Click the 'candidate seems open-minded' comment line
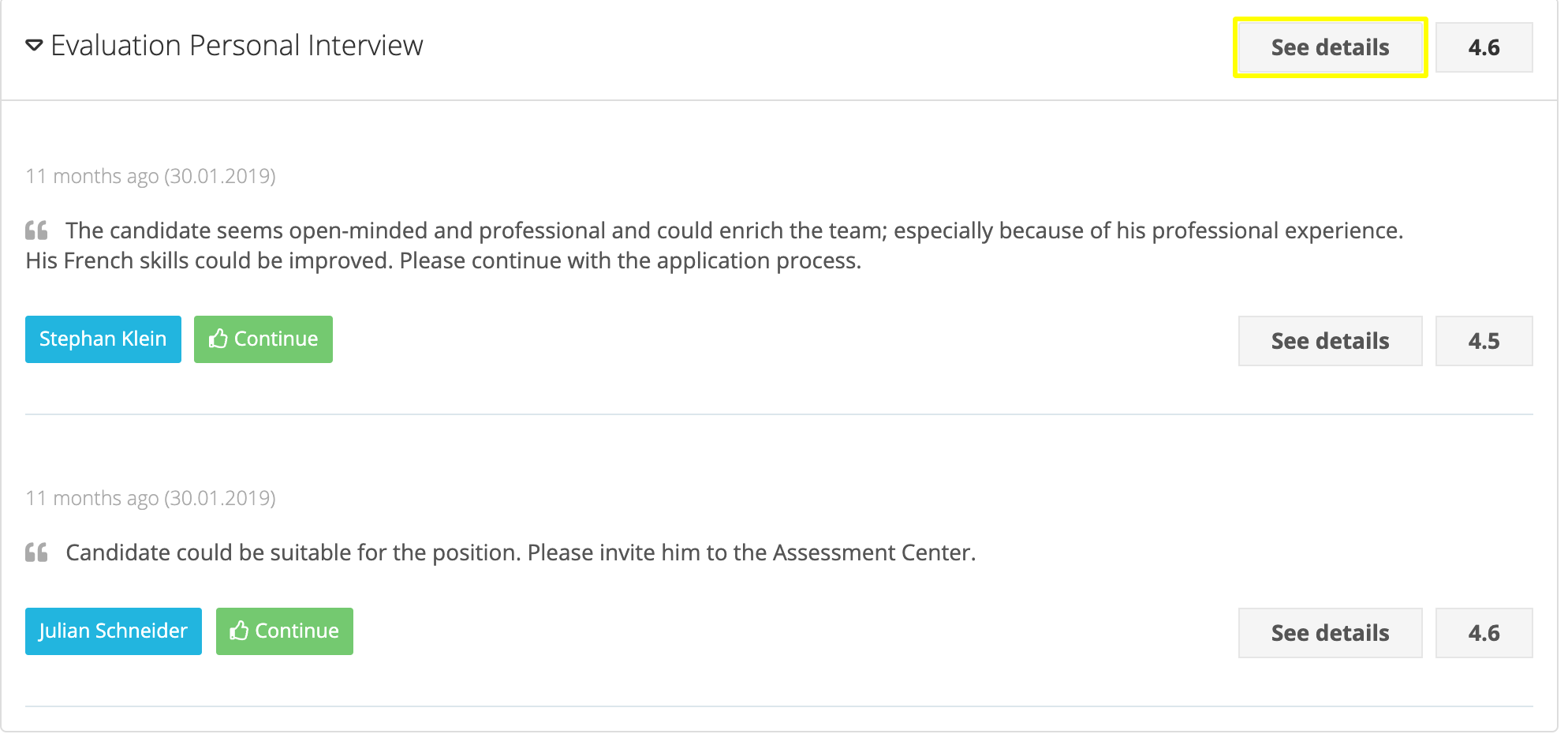This screenshot has height=734, width=1568. (734, 230)
